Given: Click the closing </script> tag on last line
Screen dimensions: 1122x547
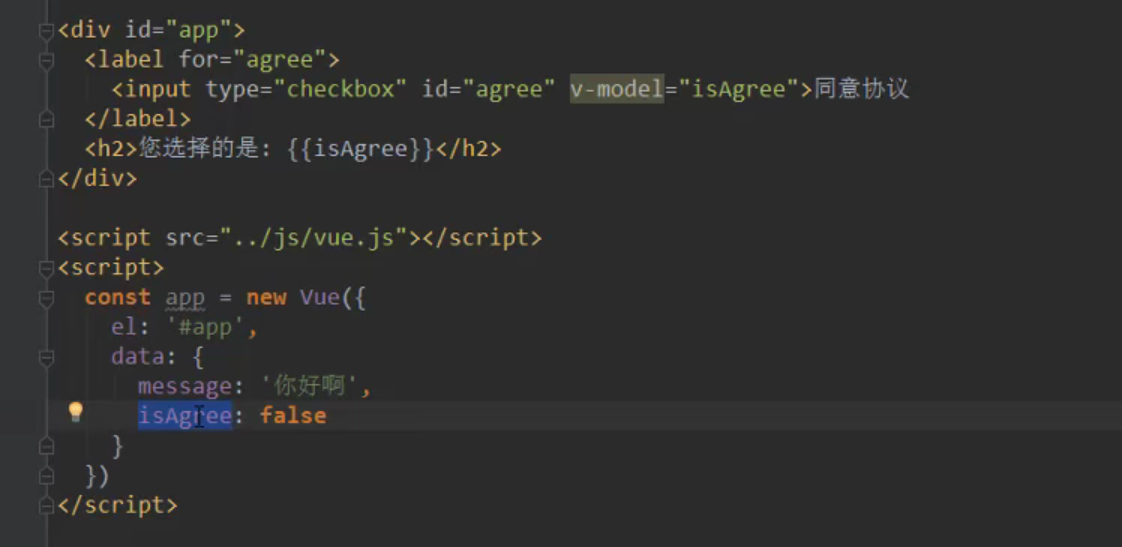Looking at the screenshot, I should coord(117,505).
